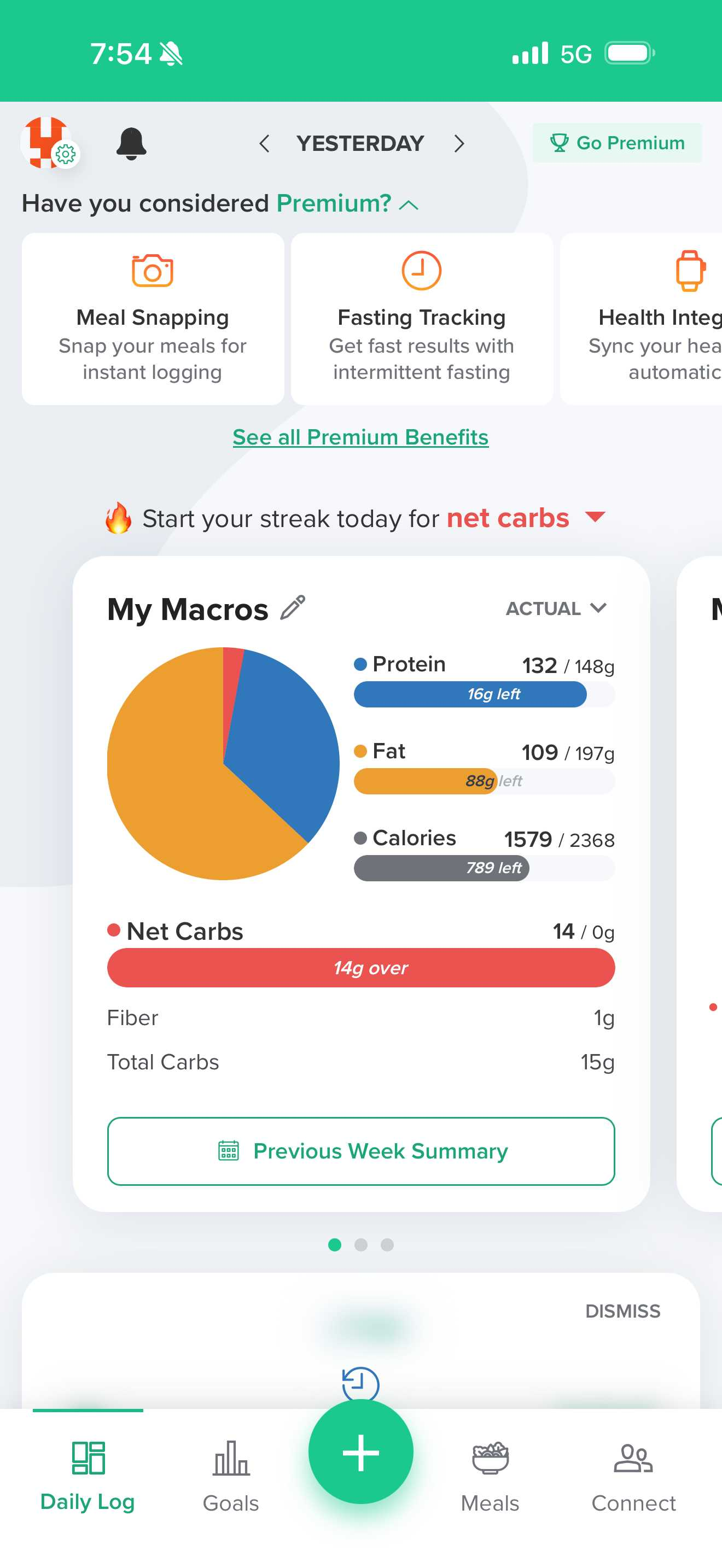The height and width of the screenshot is (1568, 722).
Task: Collapse the Have you considered Premium section
Action: pyautogui.click(x=409, y=205)
